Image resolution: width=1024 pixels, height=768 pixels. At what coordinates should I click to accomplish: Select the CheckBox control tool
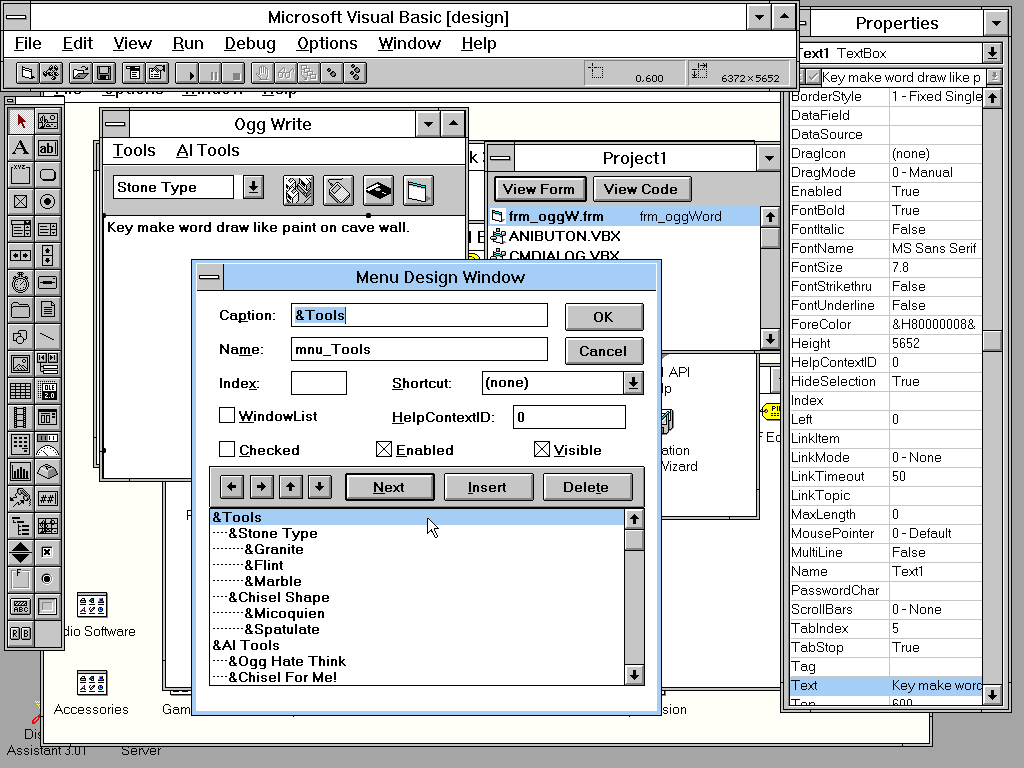pos(20,201)
